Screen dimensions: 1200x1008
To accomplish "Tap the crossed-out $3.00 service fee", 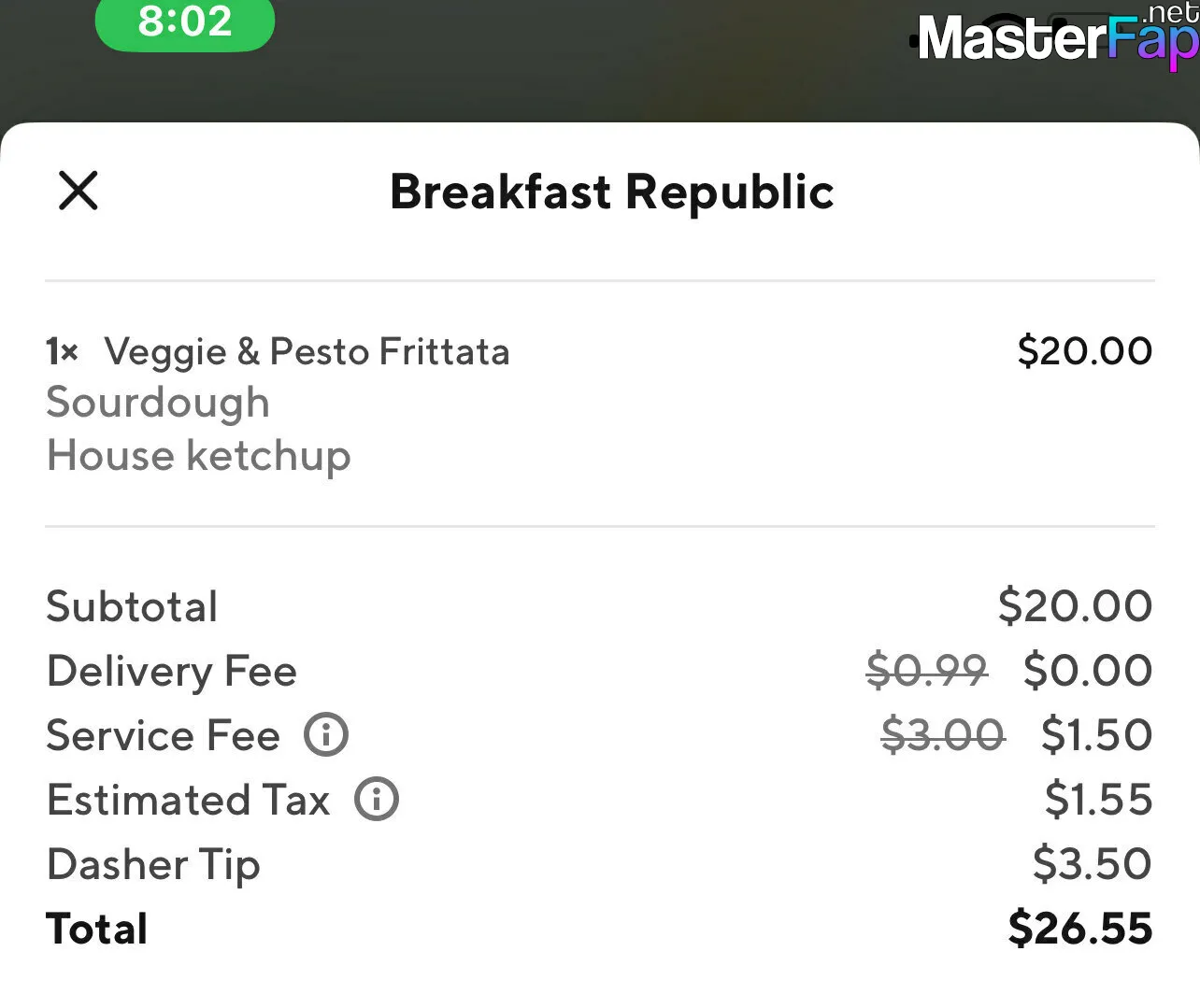I will 944,734.
